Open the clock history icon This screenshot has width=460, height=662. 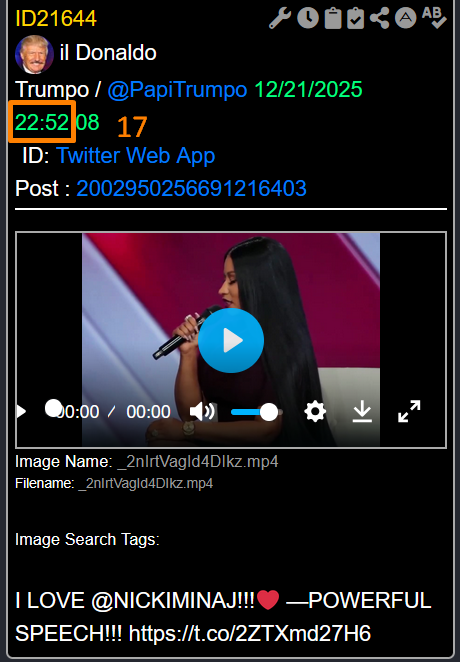[x=308, y=19]
